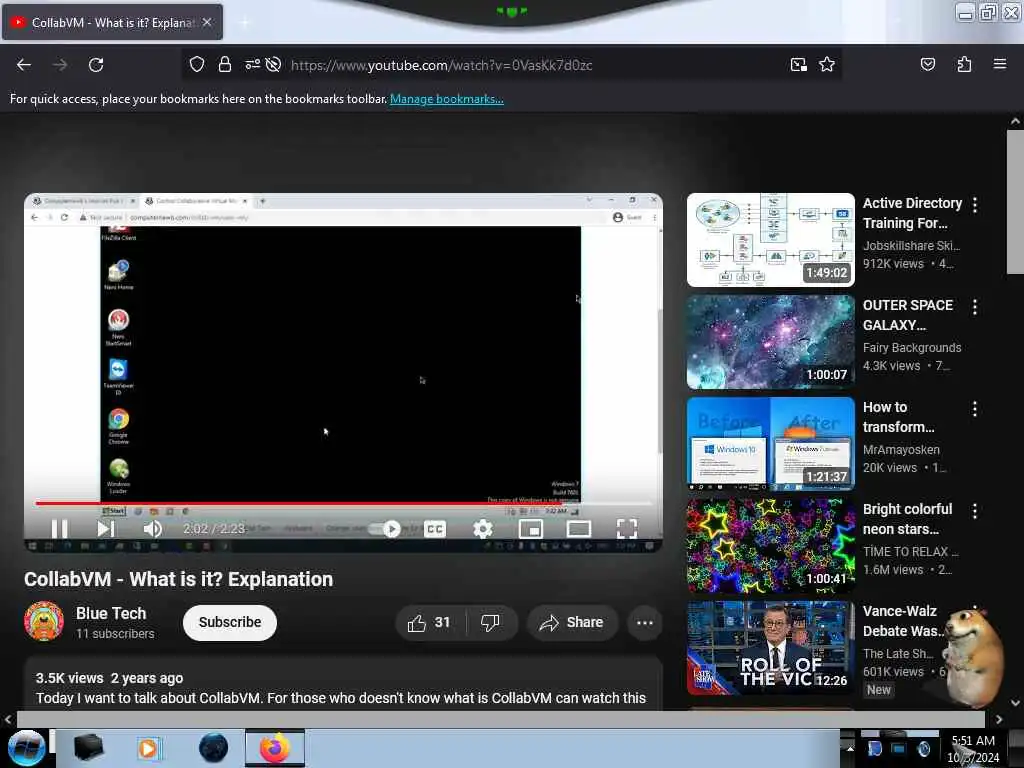Open the shield tracking protection icon

pyautogui.click(x=197, y=64)
